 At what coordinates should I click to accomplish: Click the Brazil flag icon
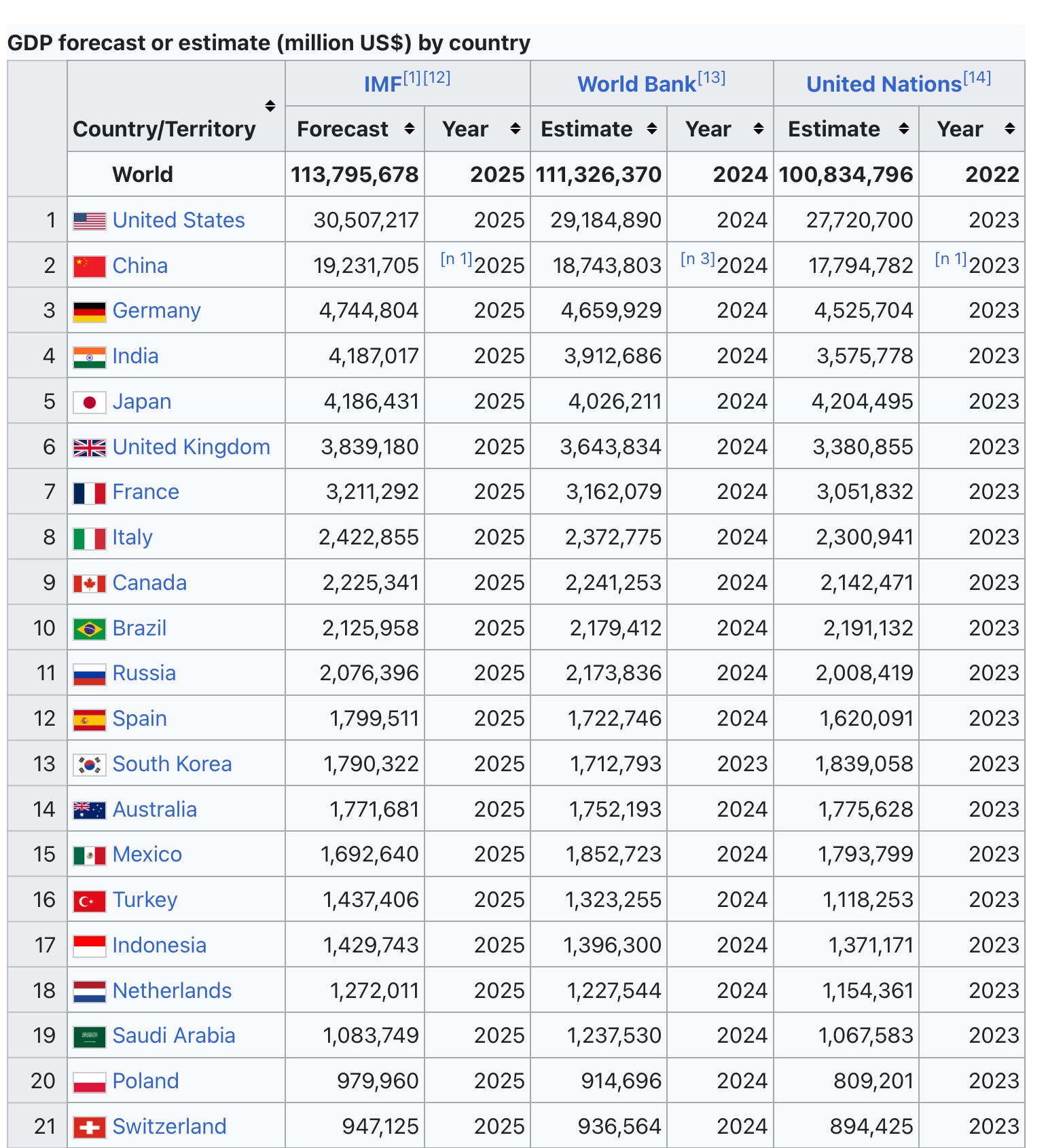point(90,629)
